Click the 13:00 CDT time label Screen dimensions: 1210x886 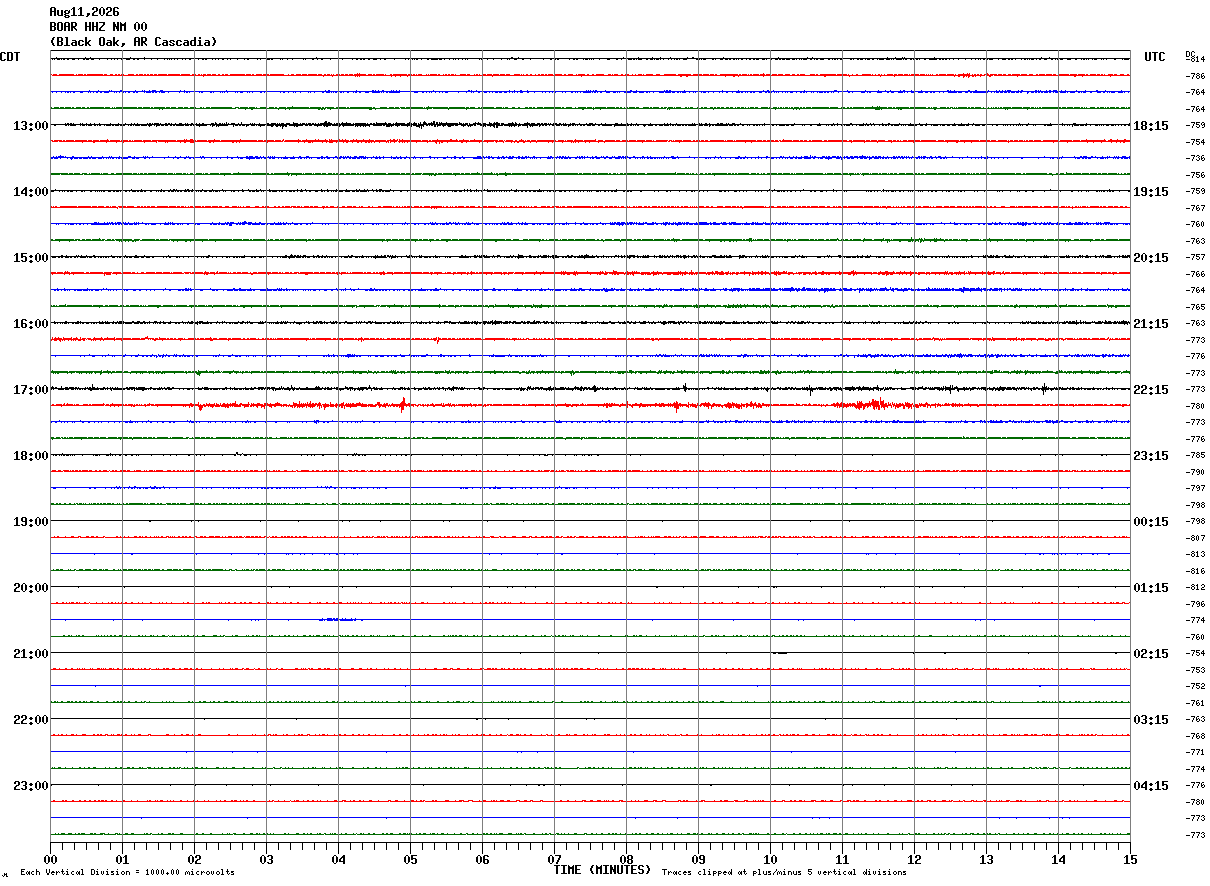tap(31, 126)
